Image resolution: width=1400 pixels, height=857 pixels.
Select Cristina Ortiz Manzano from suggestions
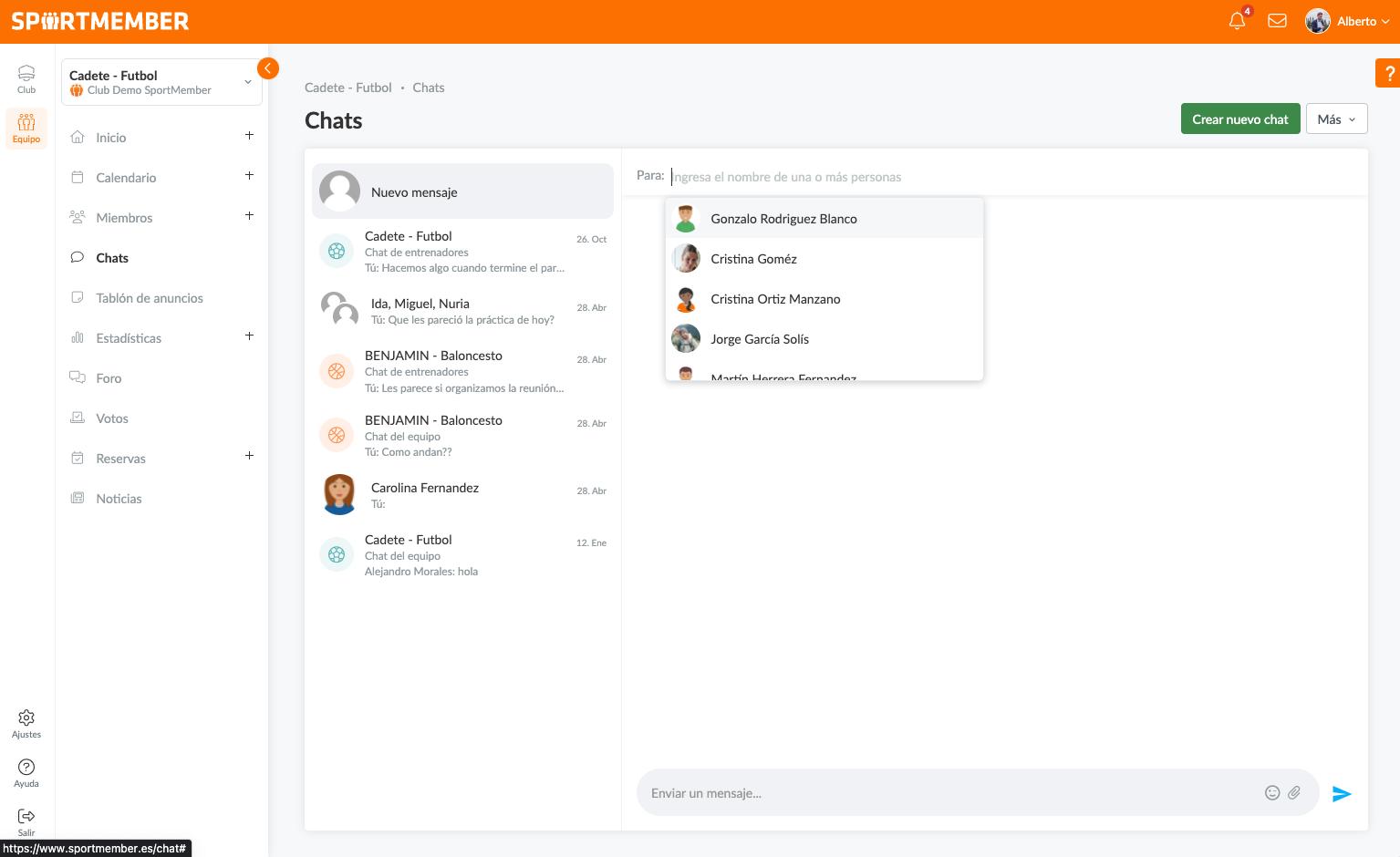click(775, 299)
